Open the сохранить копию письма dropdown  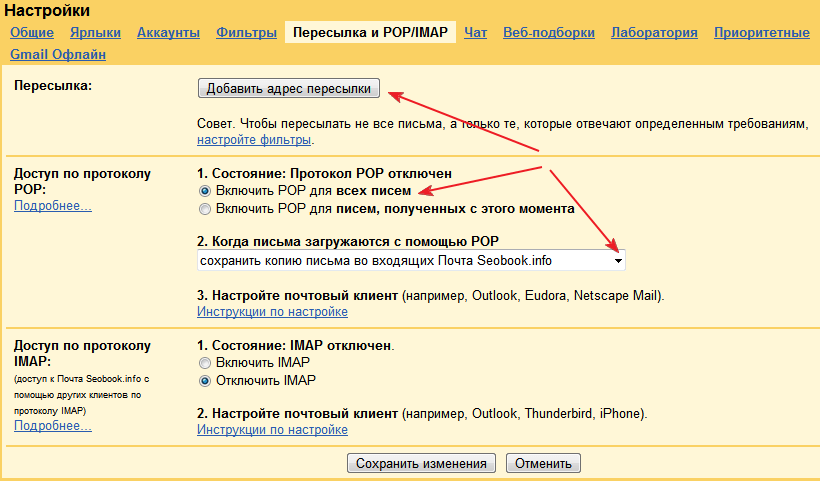point(411,260)
